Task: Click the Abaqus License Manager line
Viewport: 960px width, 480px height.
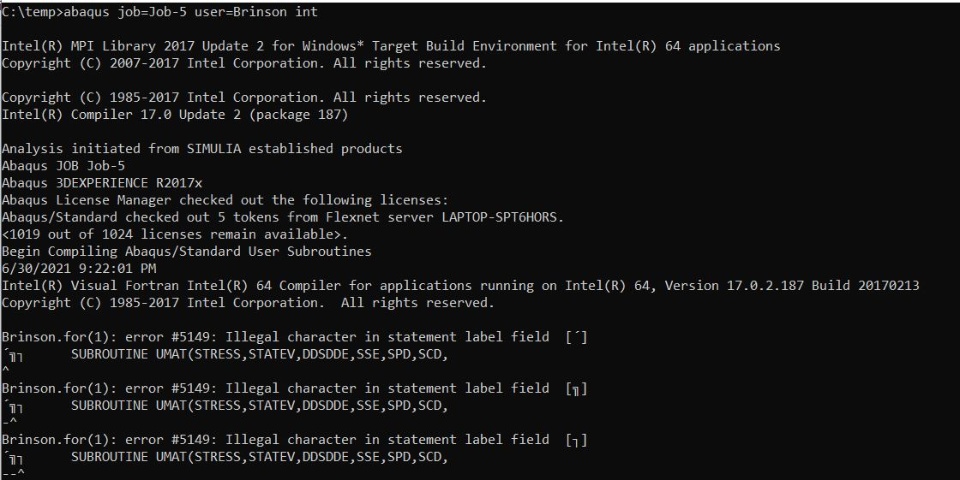Action: tap(225, 200)
